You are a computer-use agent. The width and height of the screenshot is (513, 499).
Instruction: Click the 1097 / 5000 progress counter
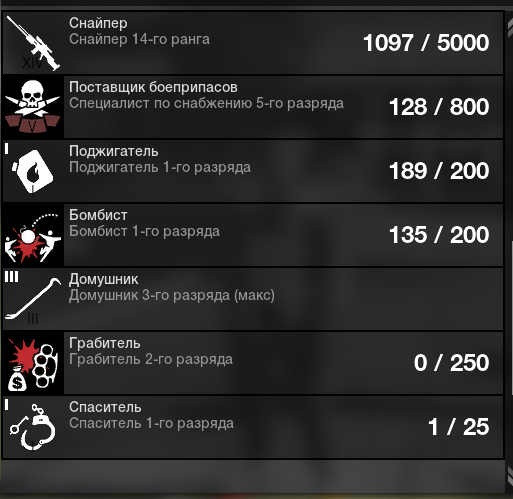tap(426, 43)
